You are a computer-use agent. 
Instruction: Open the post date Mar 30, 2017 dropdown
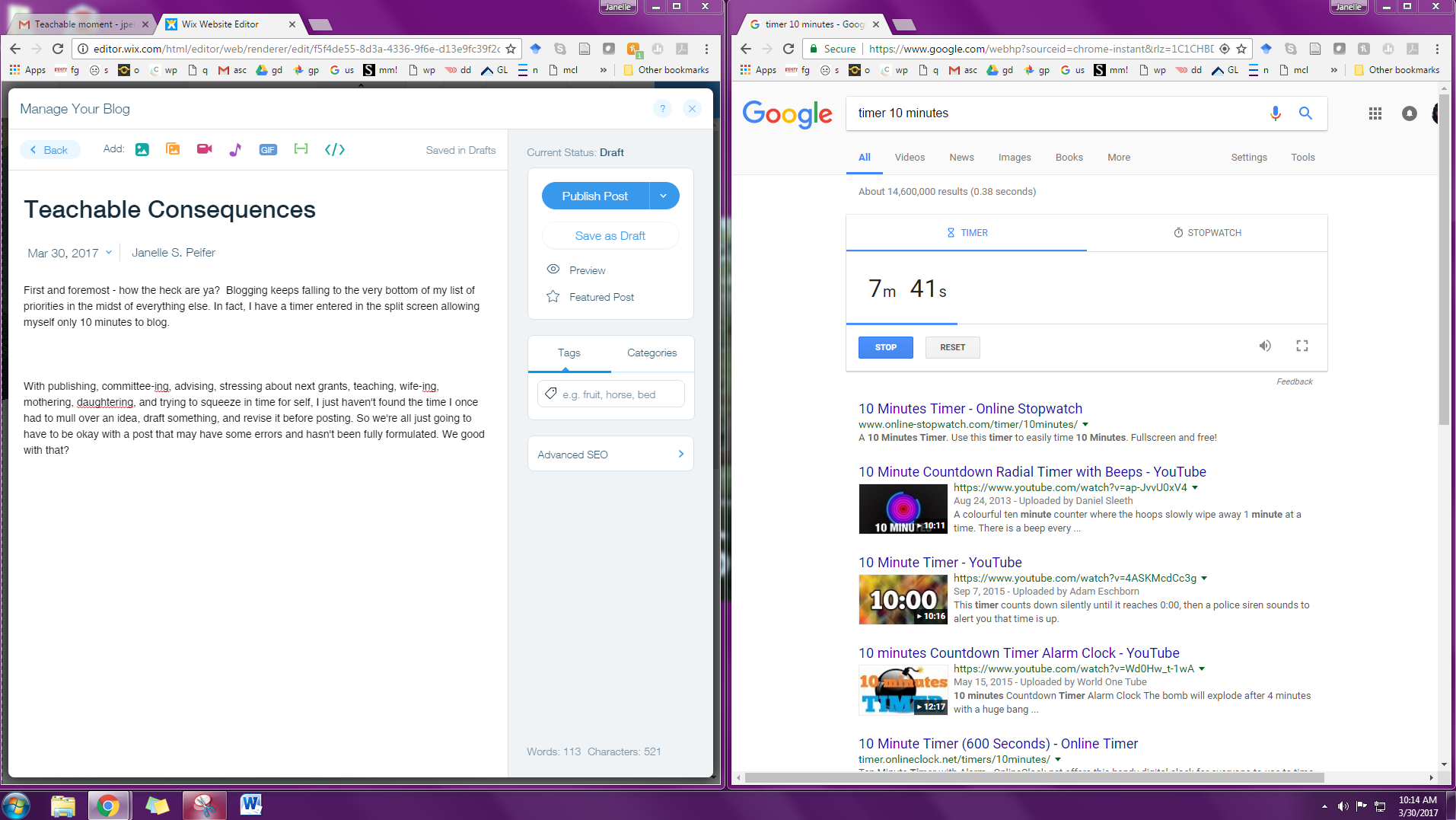(70, 253)
